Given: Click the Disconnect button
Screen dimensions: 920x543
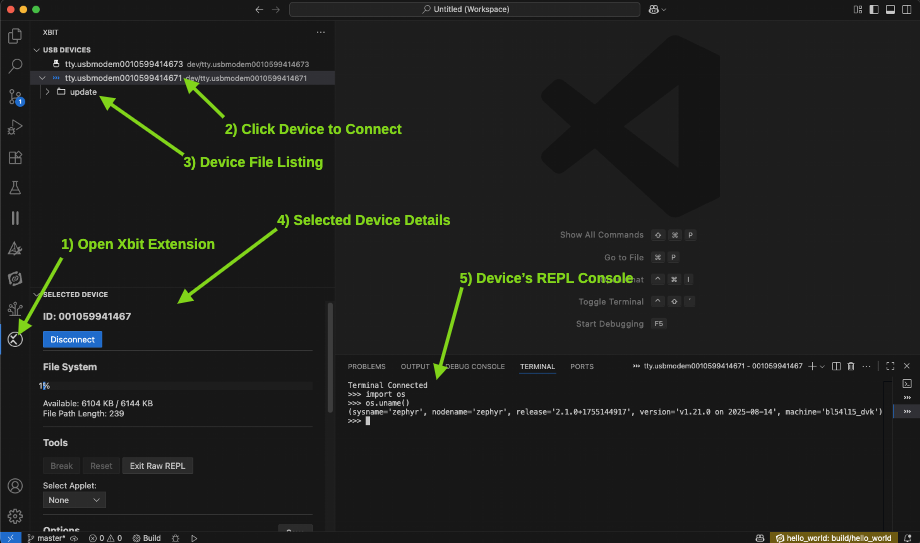Looking at the screenshot, I should point(72,339).
